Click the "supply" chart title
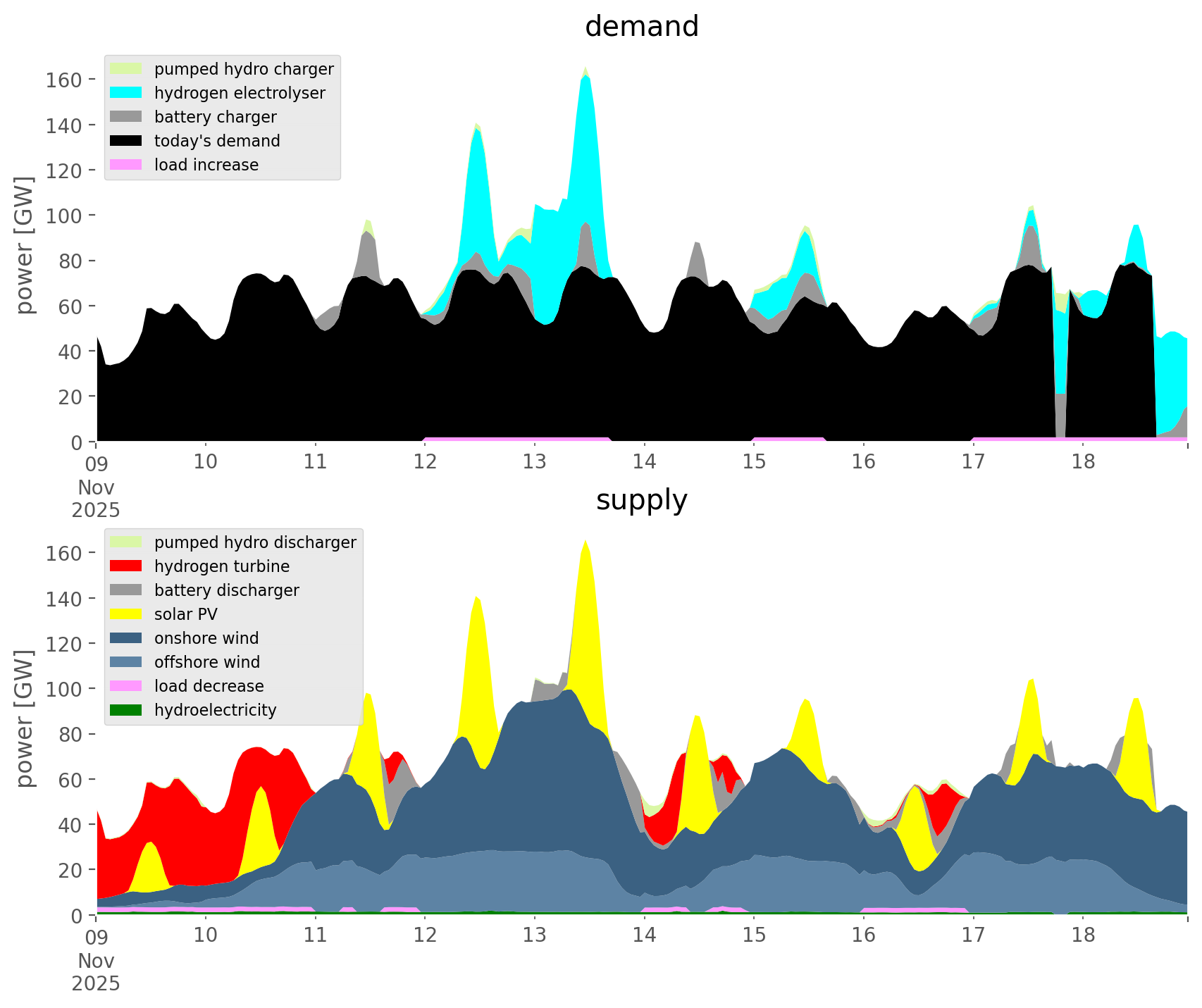 [641, 500]
